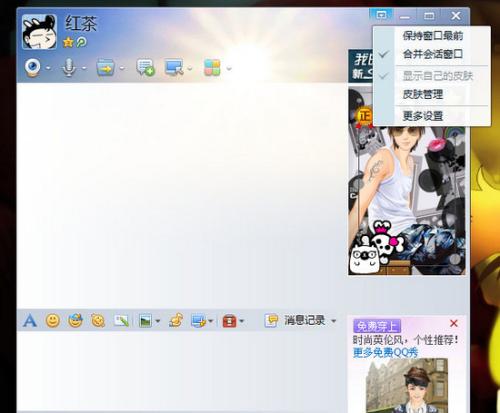
Task: Open the 更多免费QQ秀 link
Action: pyautogui.click(x=385, y=352)
